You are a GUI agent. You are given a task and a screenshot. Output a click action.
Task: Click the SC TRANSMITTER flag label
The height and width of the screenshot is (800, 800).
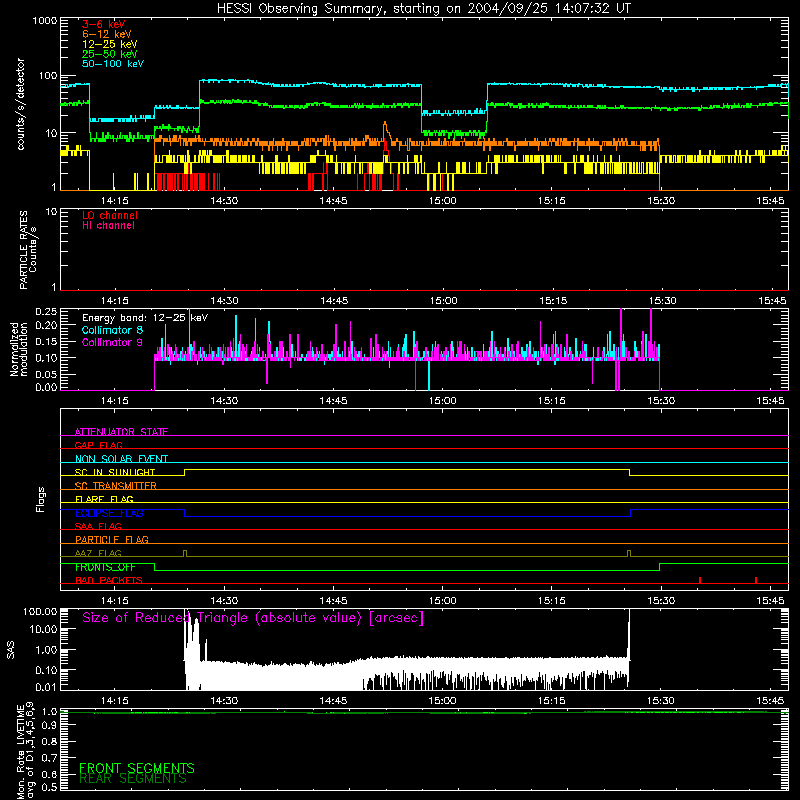116,485
